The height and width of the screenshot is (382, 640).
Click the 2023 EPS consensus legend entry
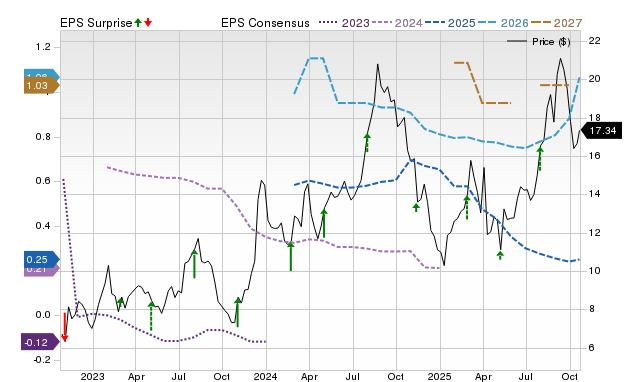344,23
